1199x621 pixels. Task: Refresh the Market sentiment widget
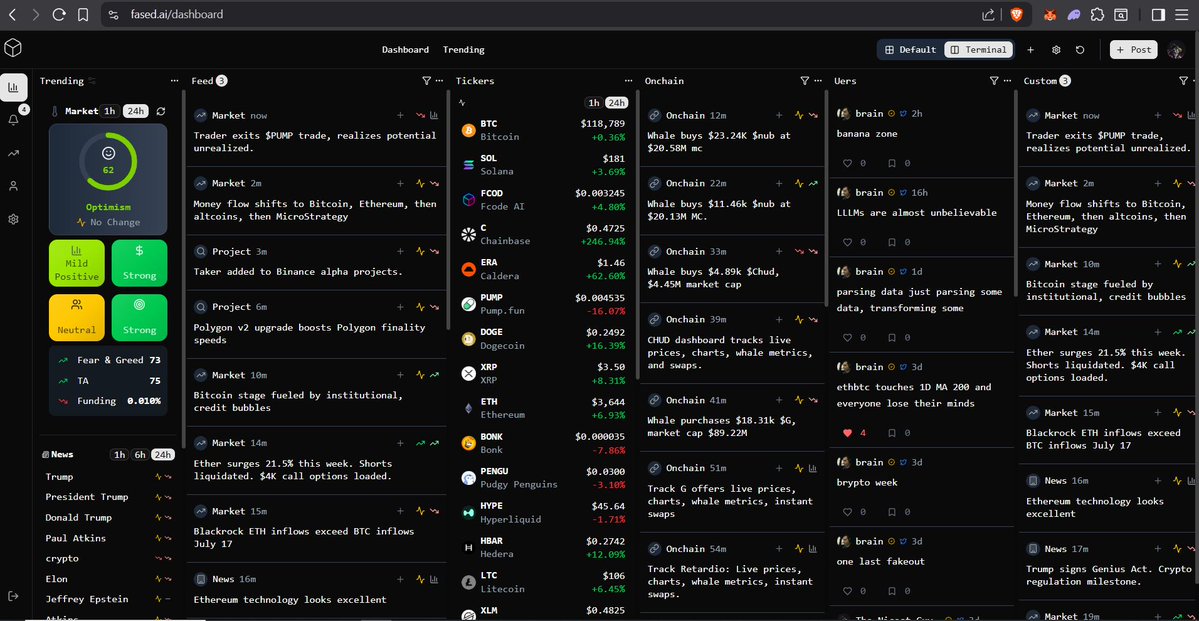pos(161,112)
